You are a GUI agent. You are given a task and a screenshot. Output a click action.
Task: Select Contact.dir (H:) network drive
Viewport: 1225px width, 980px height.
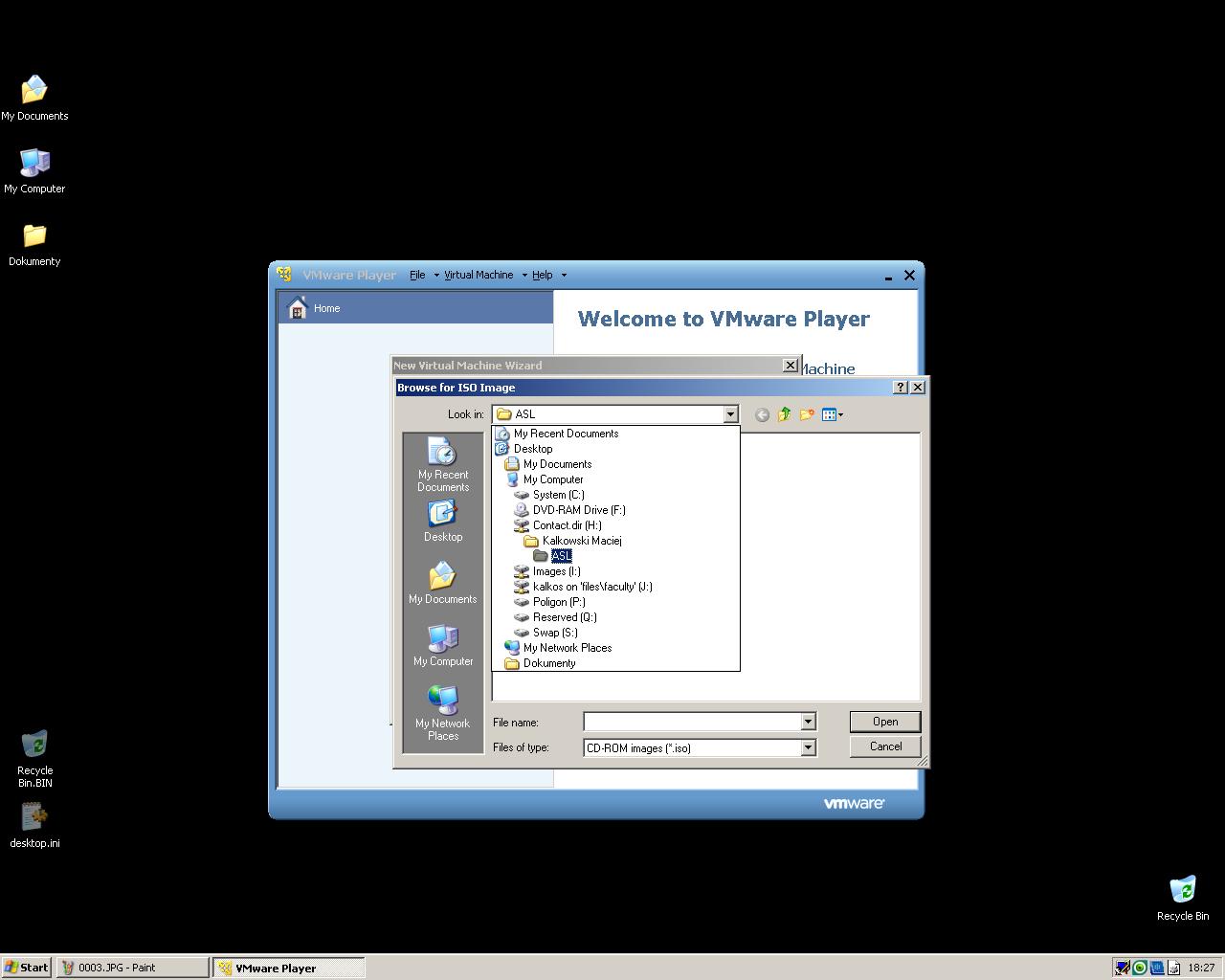point(615,525)
